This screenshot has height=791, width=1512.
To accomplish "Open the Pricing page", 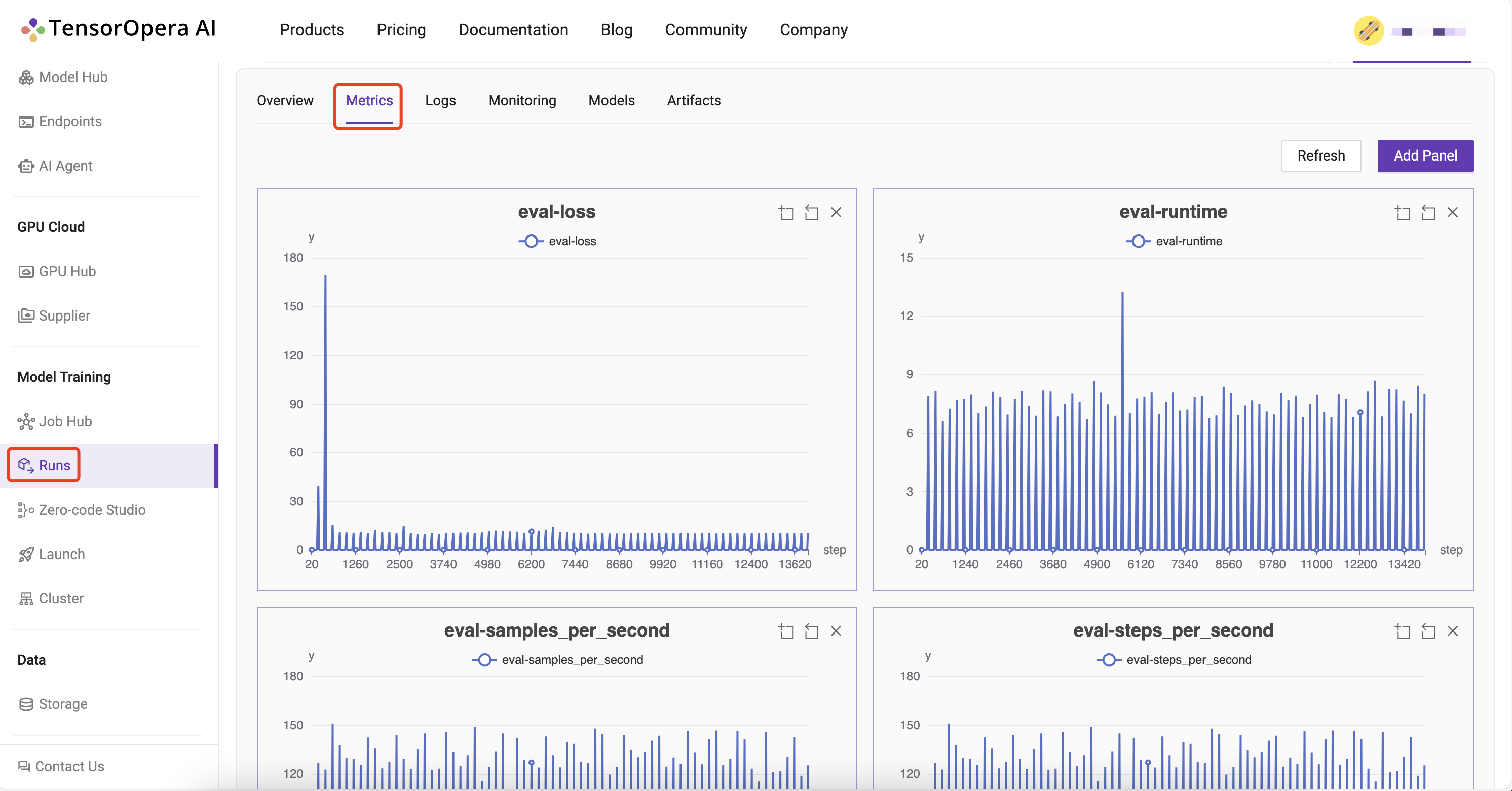I will (401, 30).
